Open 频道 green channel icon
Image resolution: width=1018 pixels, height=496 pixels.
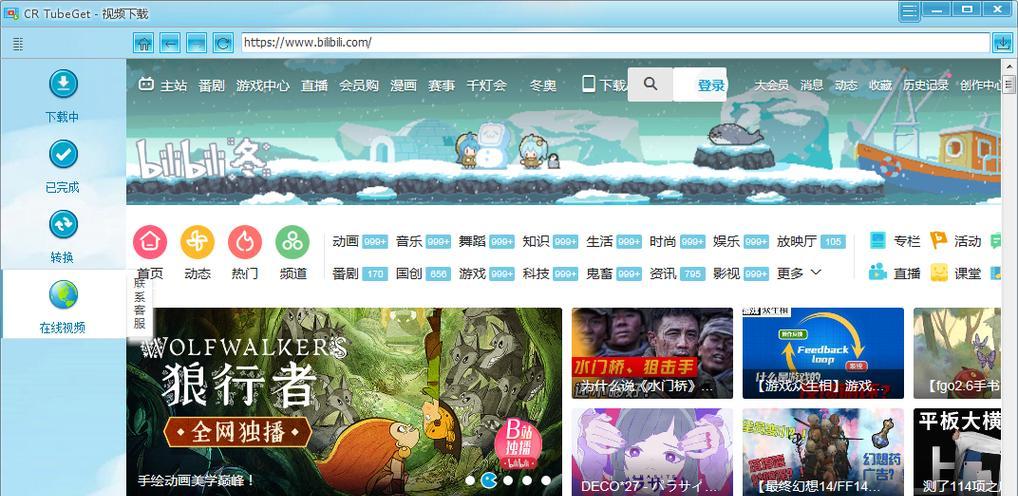point(293,242)
